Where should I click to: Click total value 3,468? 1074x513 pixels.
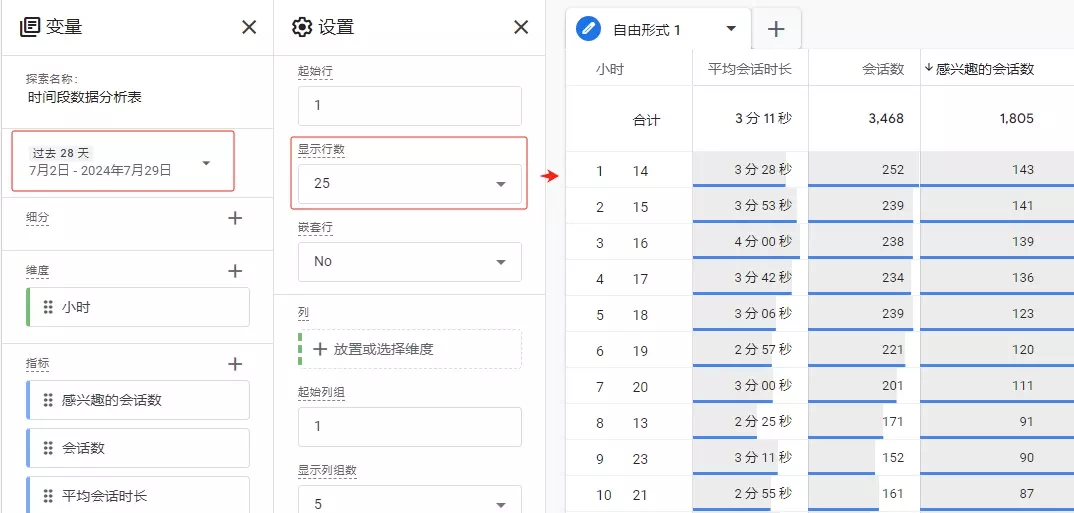coord(886,118)
